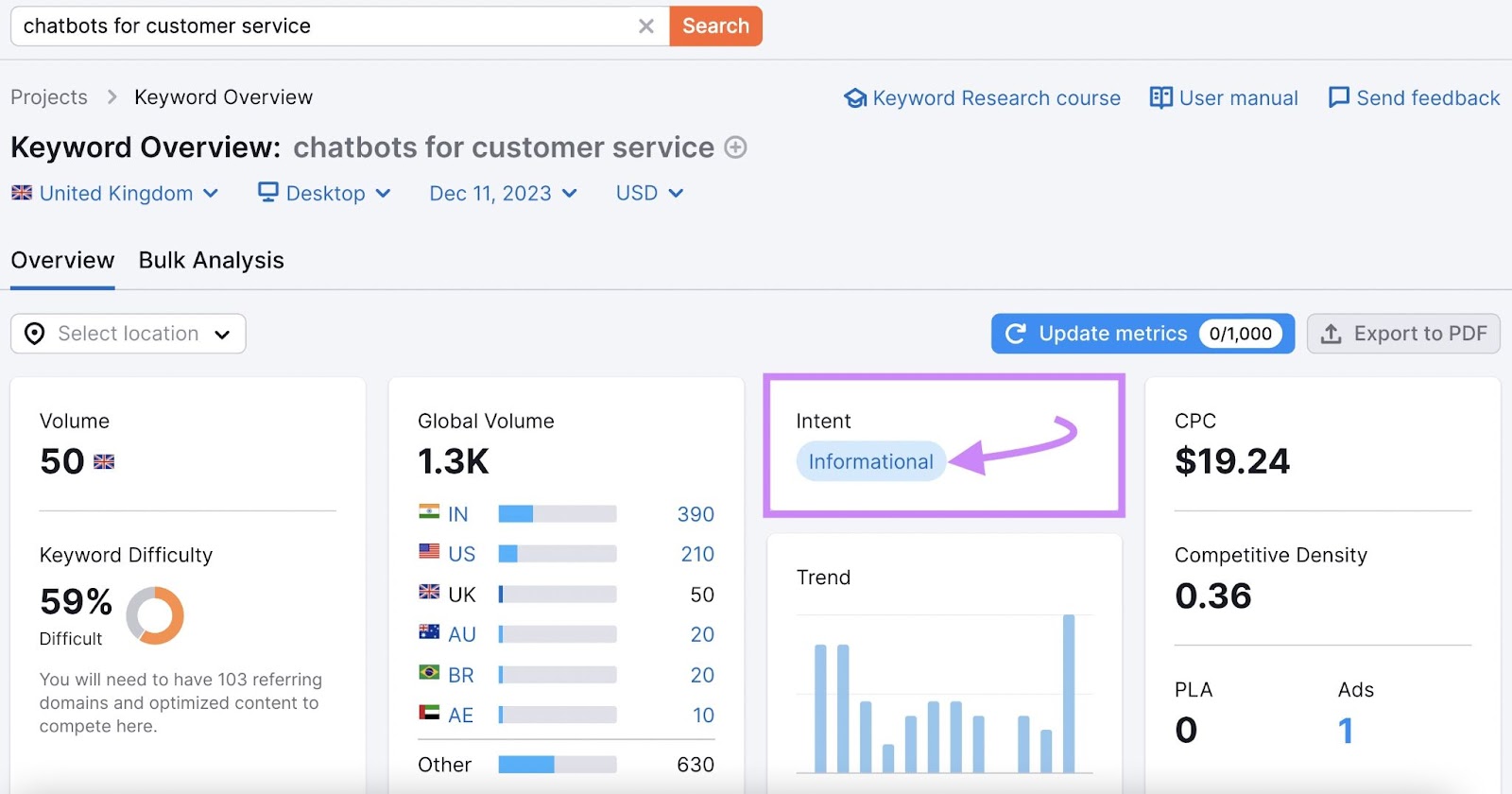Click the Other row volume 630

coord(696,765)
